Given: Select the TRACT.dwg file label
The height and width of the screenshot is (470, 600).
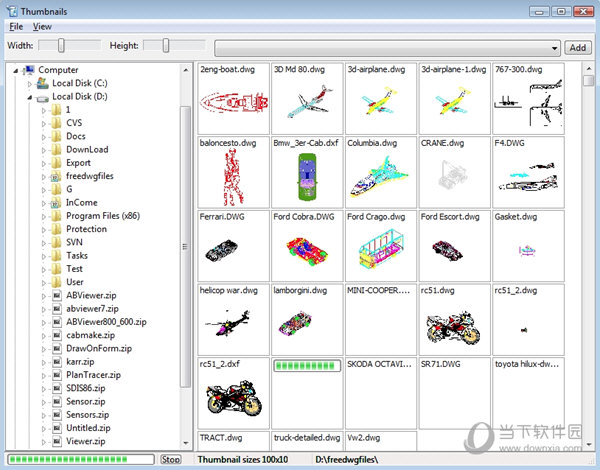Looking at the screenshot, I should [x=221, y=437].
